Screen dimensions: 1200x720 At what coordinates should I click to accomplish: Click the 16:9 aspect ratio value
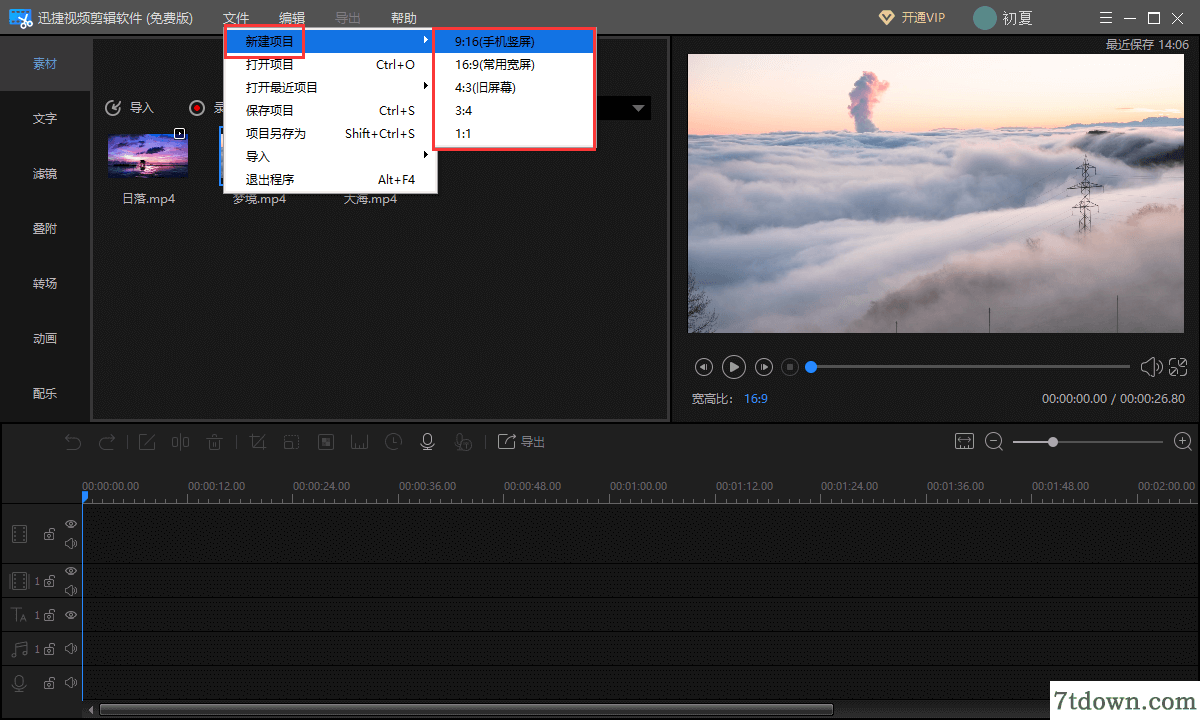coord(756,398)
